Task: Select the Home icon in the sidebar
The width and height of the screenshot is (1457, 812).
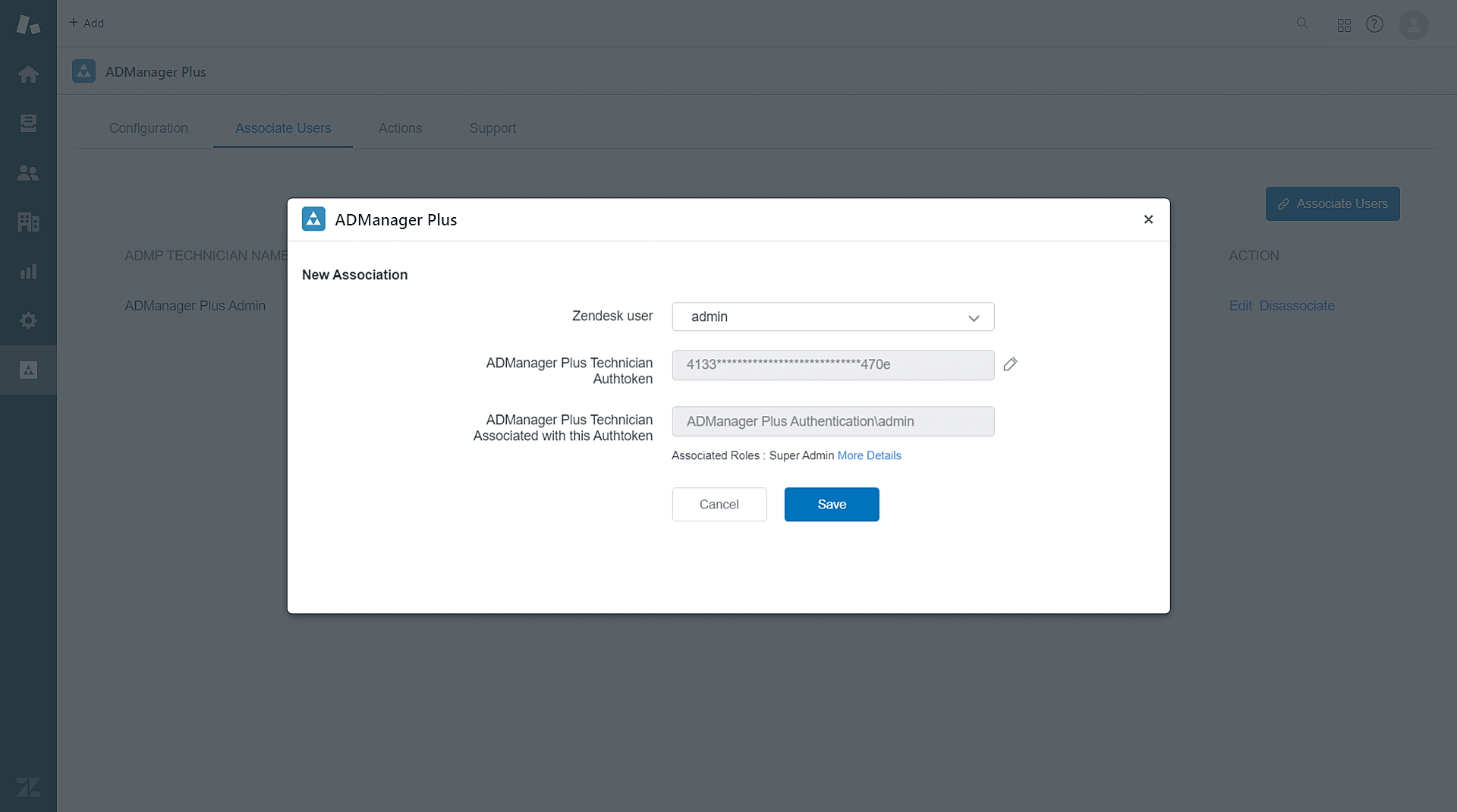Action: point(28,74)
